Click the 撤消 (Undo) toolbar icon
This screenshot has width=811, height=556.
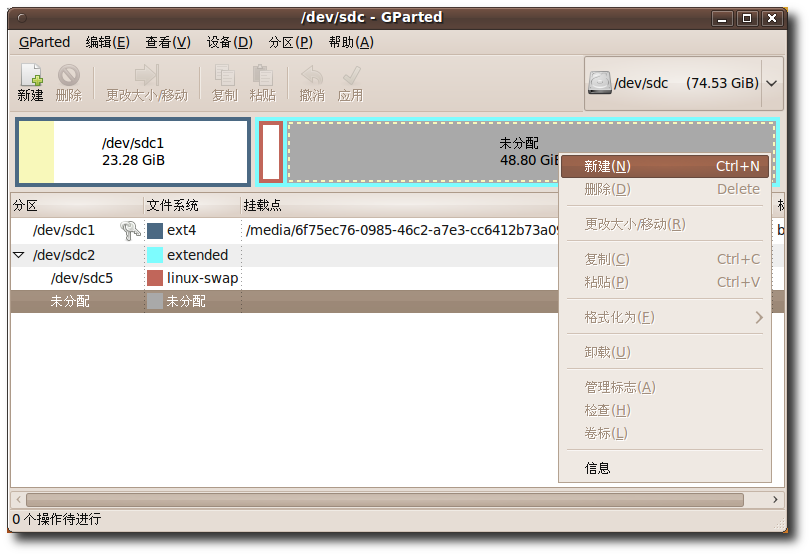(x=312, y=83)
